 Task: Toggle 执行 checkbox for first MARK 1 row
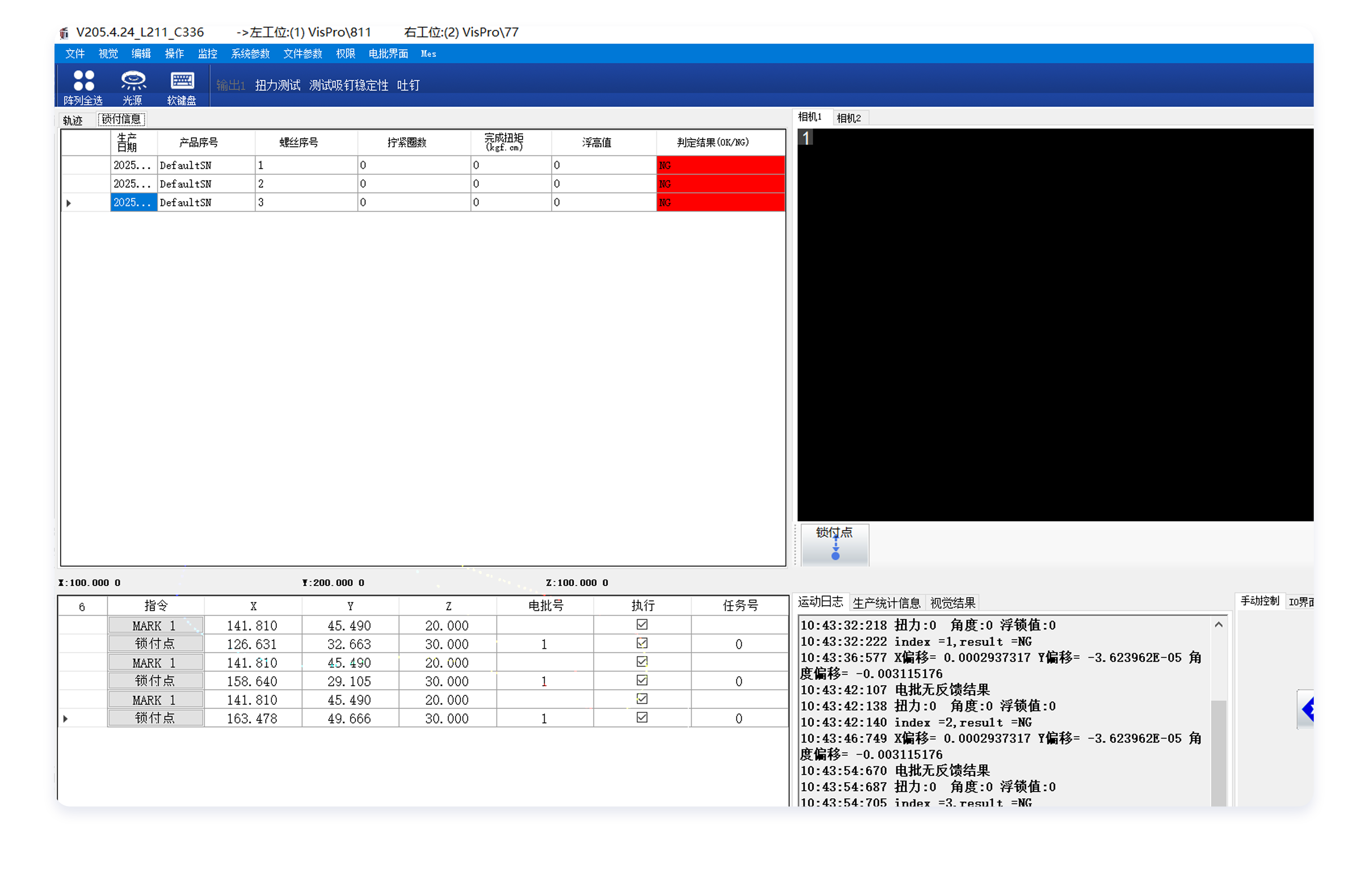[x=642, y=625]
